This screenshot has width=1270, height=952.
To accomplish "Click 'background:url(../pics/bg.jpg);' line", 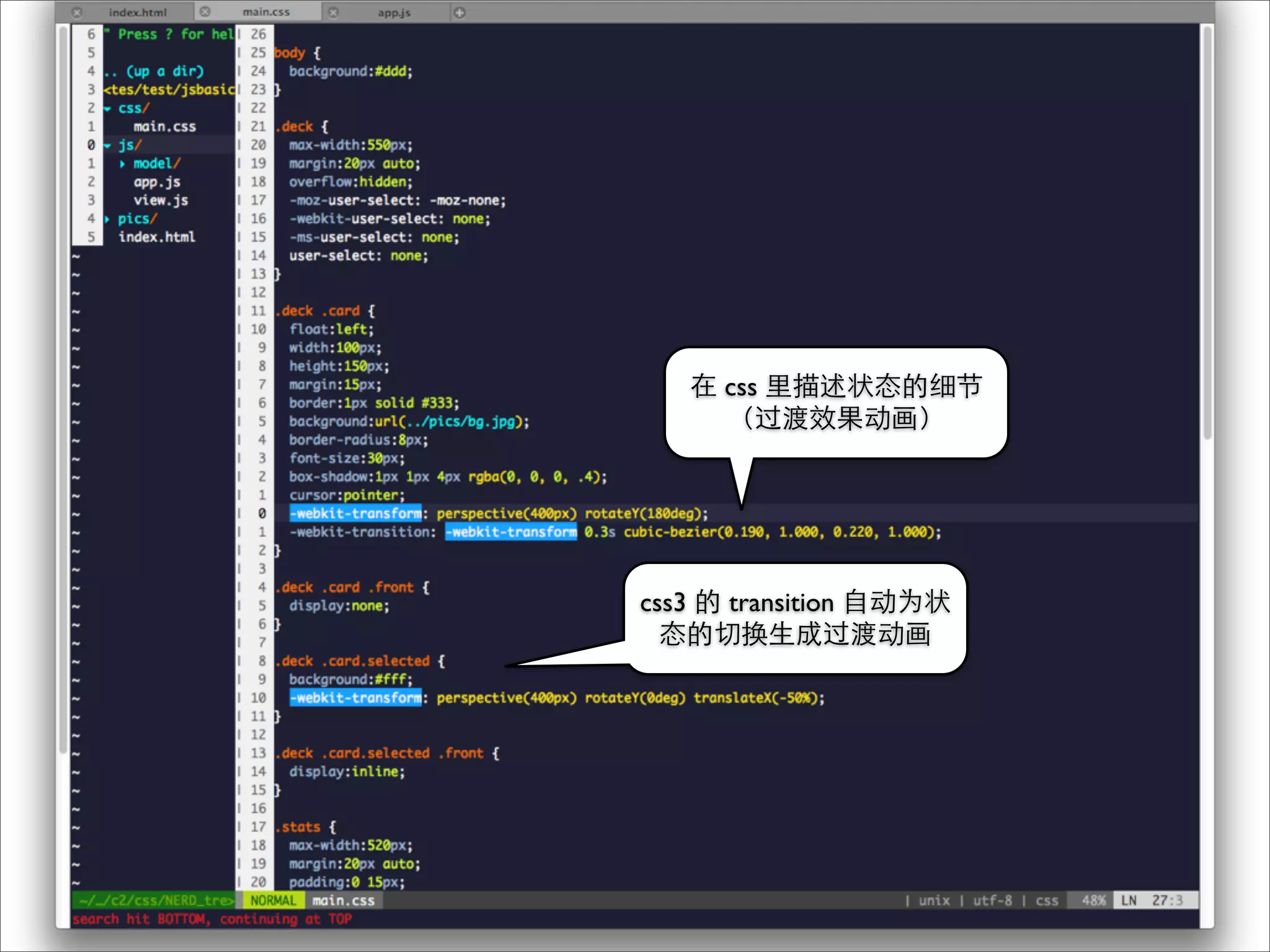I will coord(409,421).
